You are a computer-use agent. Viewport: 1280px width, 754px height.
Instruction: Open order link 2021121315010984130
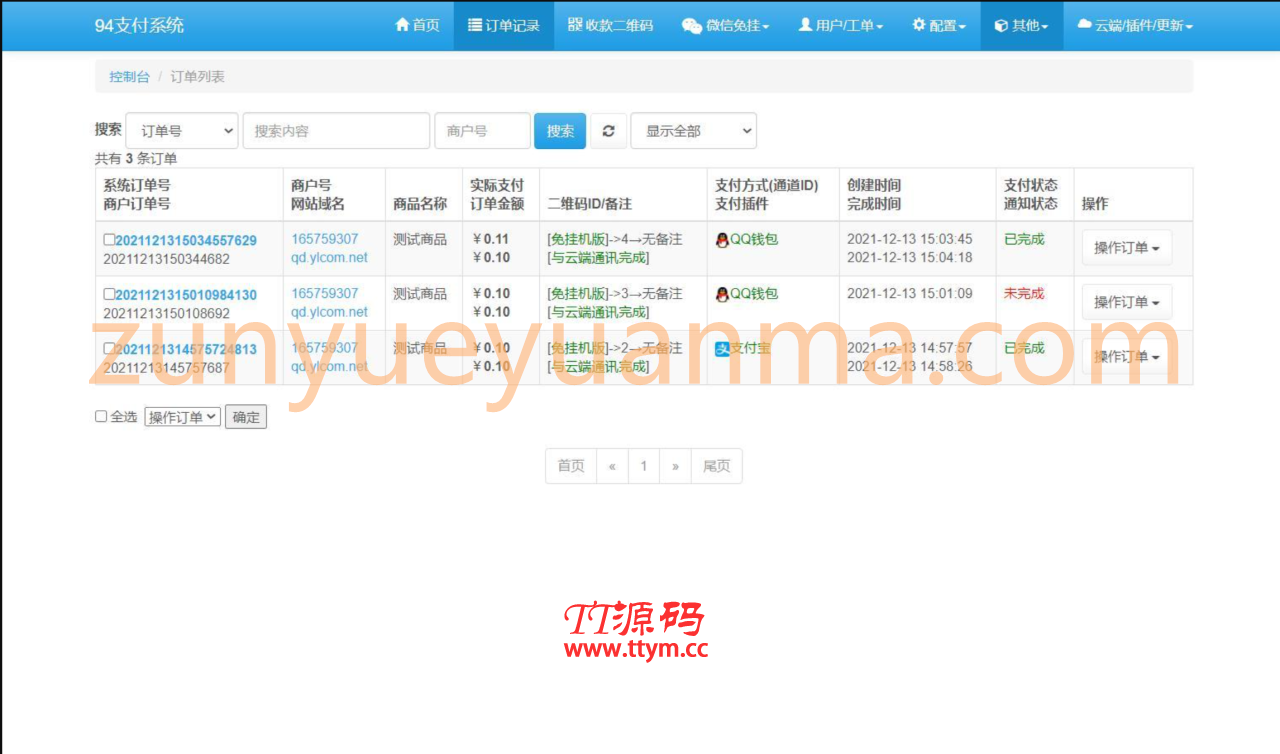tap(186, 294)
